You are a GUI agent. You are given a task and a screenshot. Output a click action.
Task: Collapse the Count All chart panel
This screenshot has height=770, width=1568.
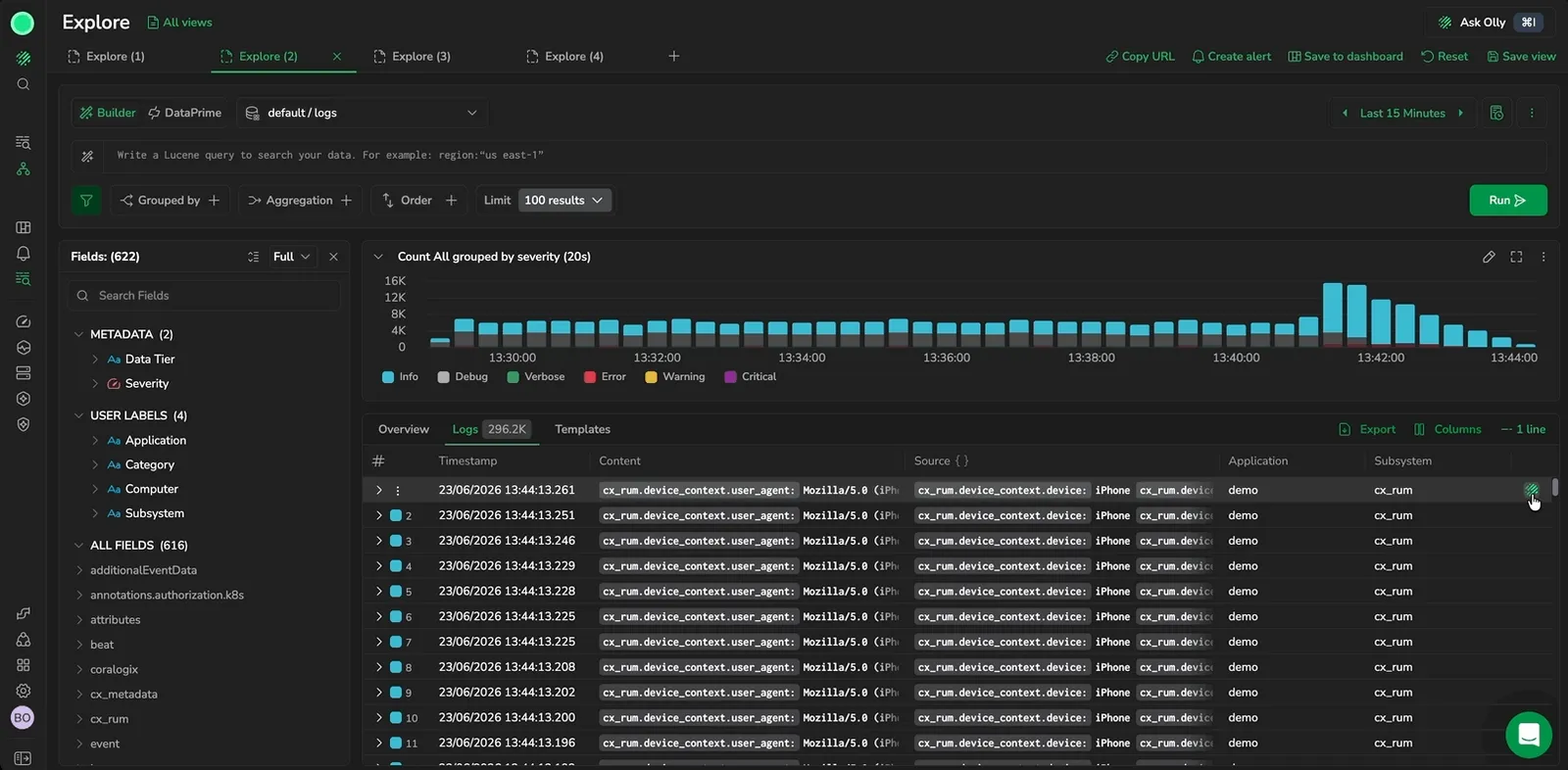(x=378, y=257)
